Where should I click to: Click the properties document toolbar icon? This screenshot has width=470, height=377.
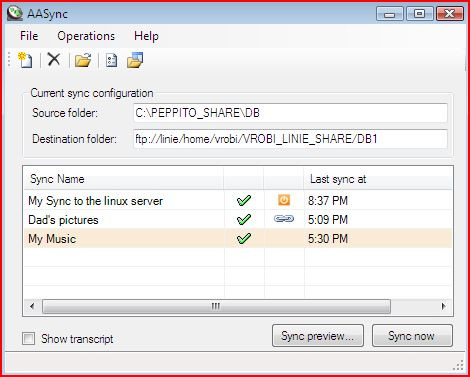pyautogui.click(x=111, y=60)
